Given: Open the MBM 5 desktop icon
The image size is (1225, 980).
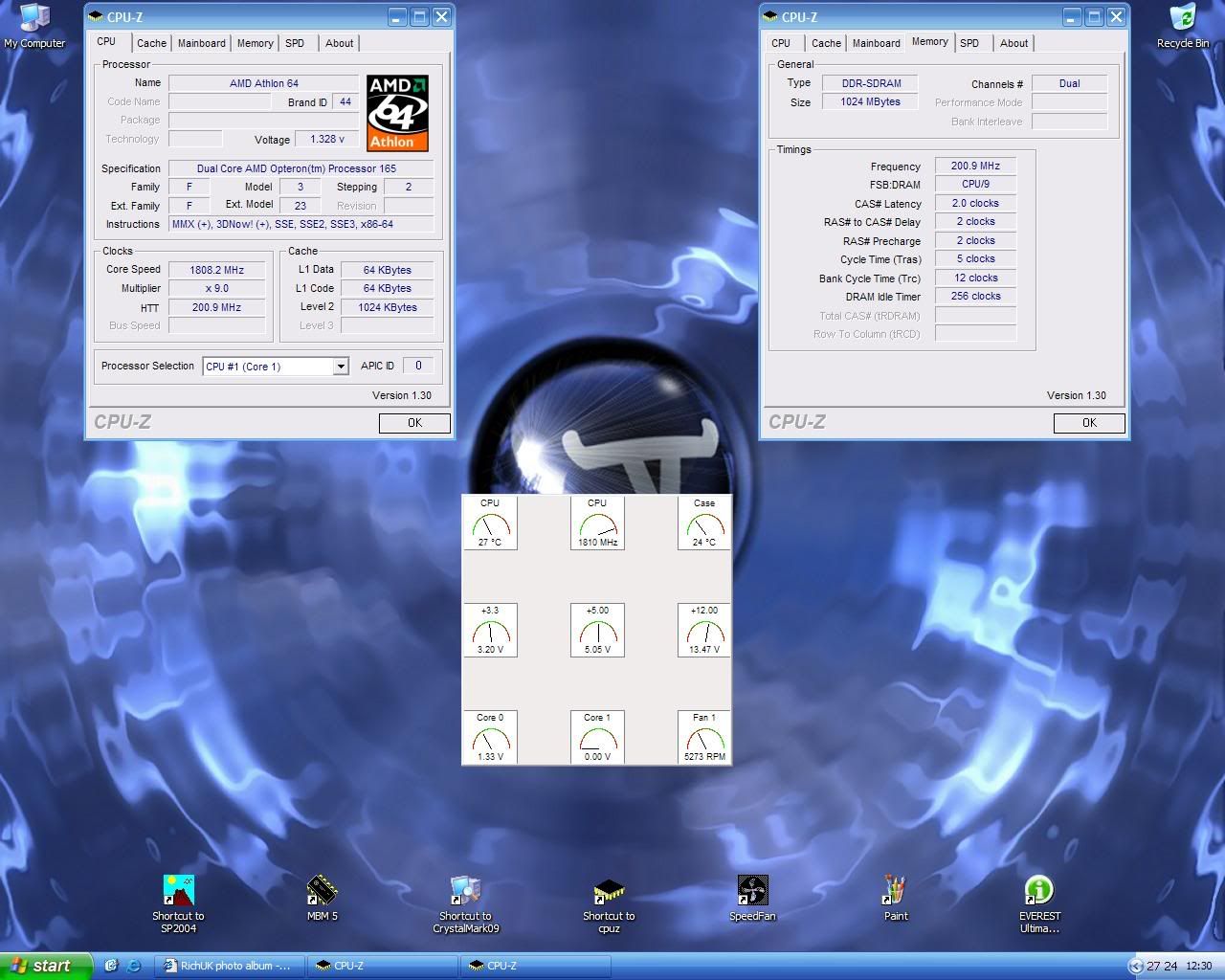Looking at the screenshot, I should (322, 891).
